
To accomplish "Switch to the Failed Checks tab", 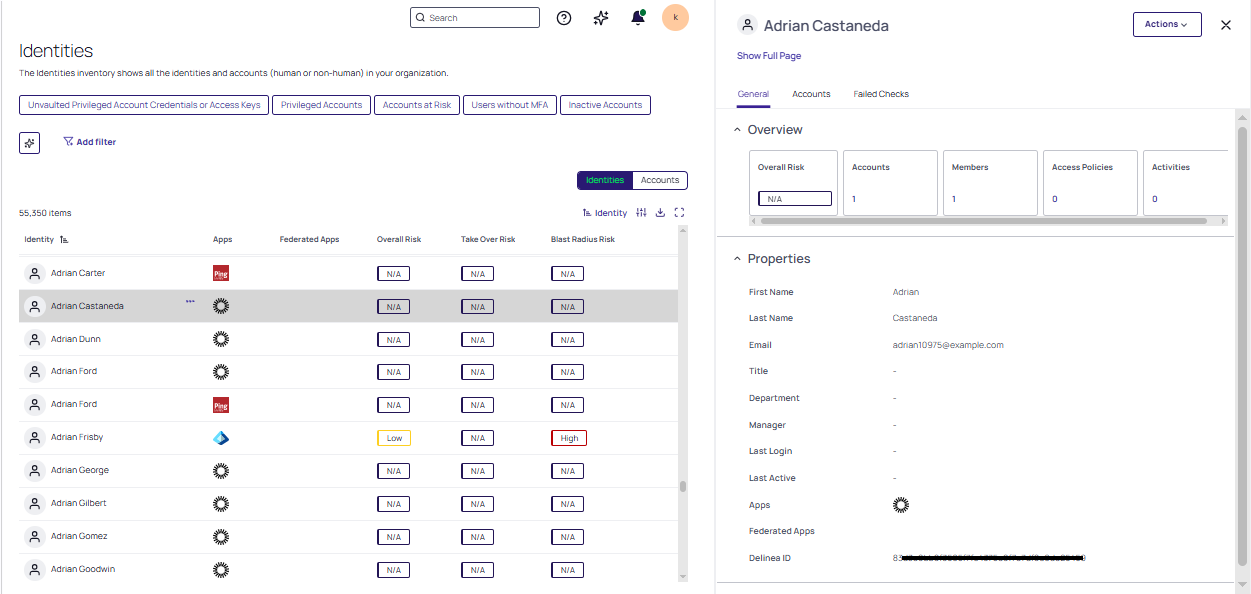I will coord(880,94).
